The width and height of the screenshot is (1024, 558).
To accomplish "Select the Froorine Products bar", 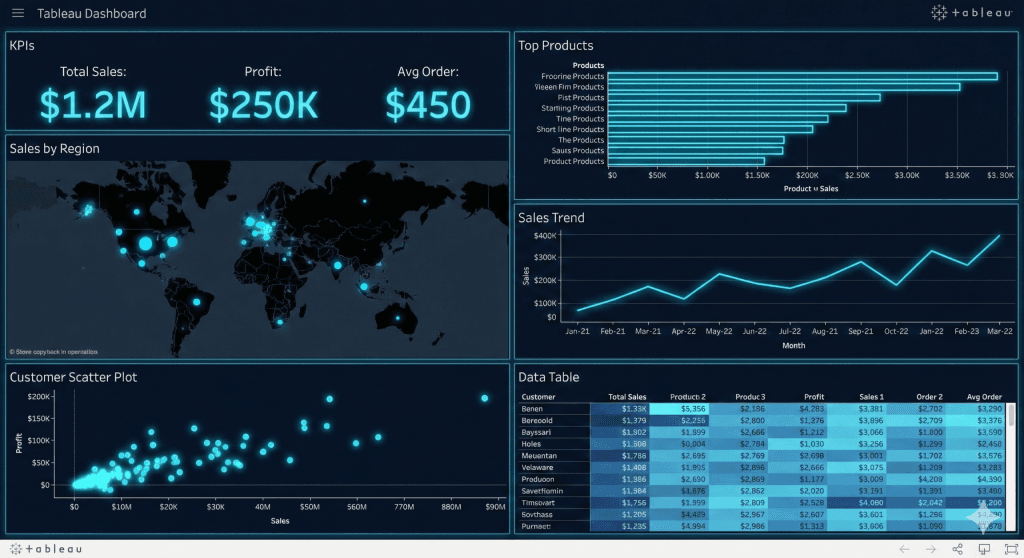I will pyautogui.click(x=802, y=76).
